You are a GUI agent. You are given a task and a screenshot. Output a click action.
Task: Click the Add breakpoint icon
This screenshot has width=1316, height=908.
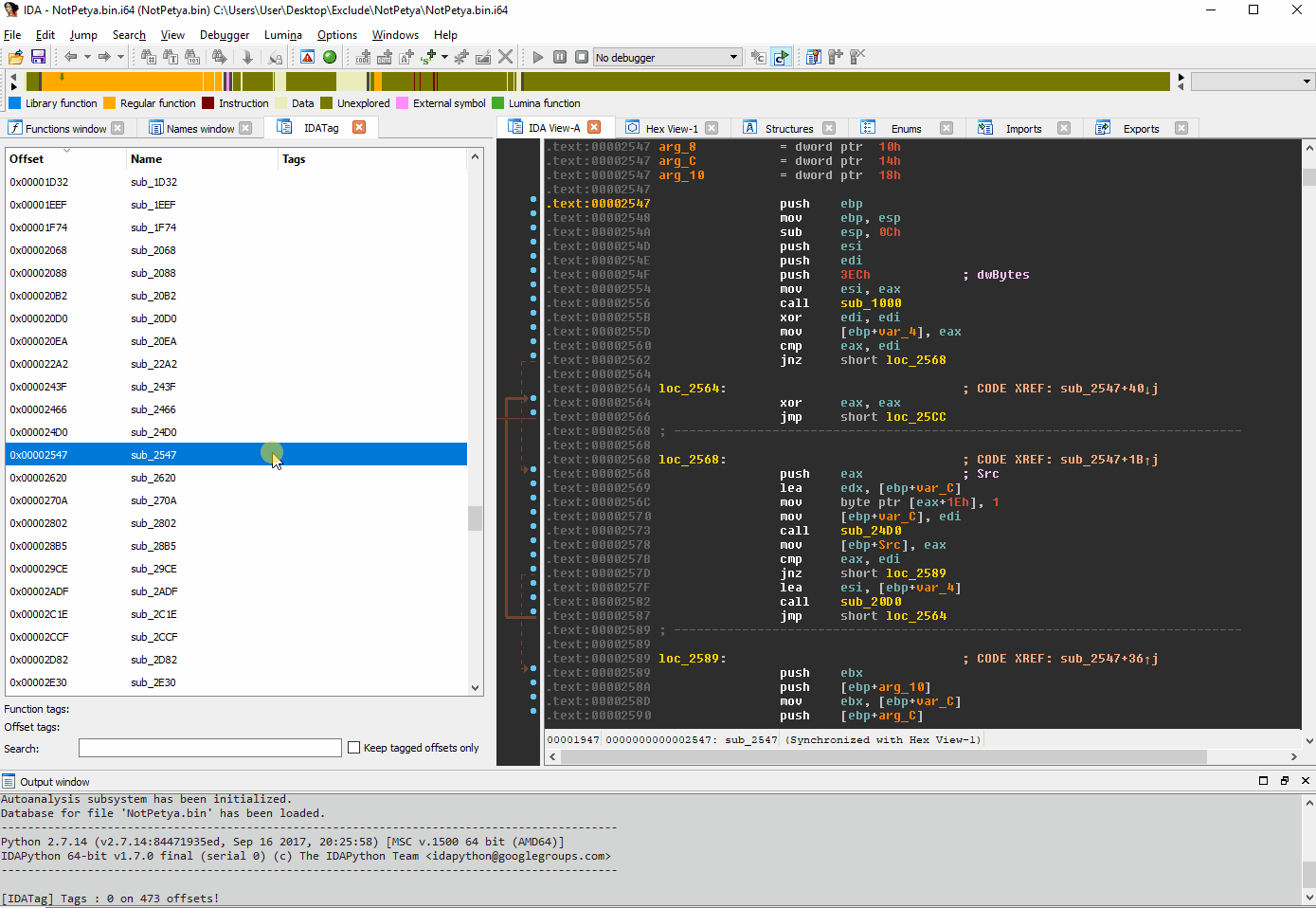836,57
